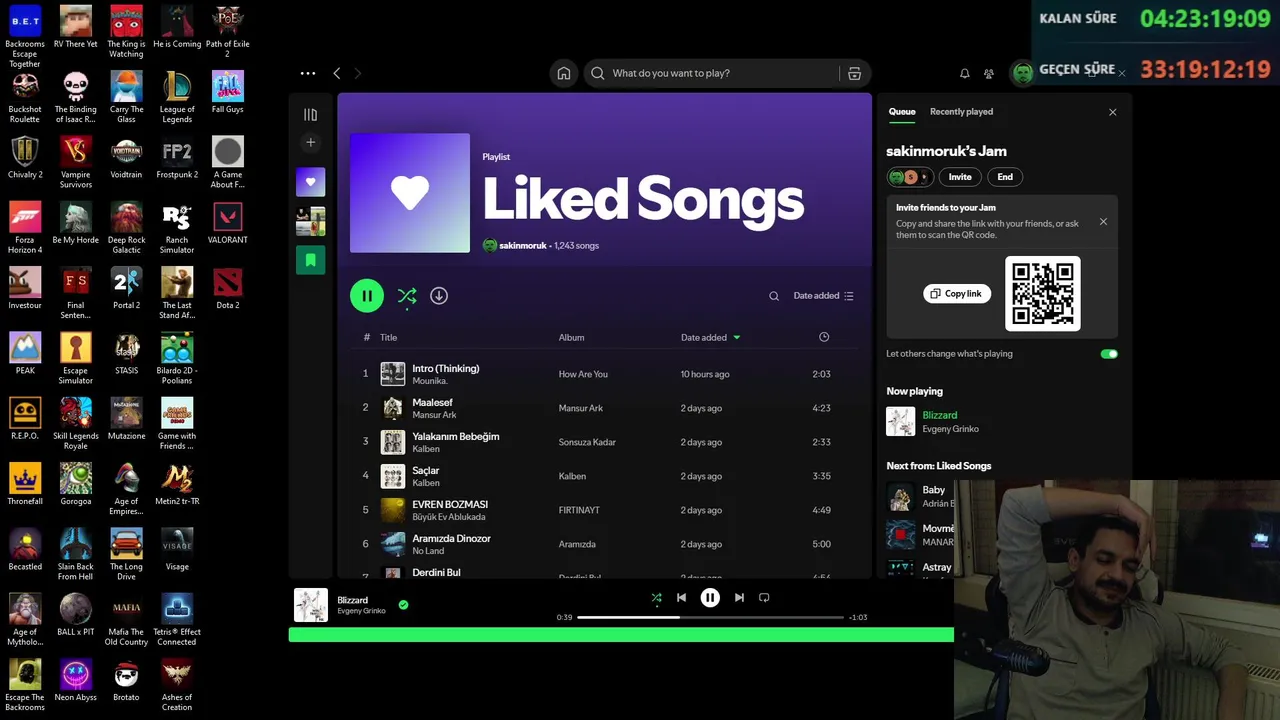Open album Sonsuza Kadar

[587, 442]
